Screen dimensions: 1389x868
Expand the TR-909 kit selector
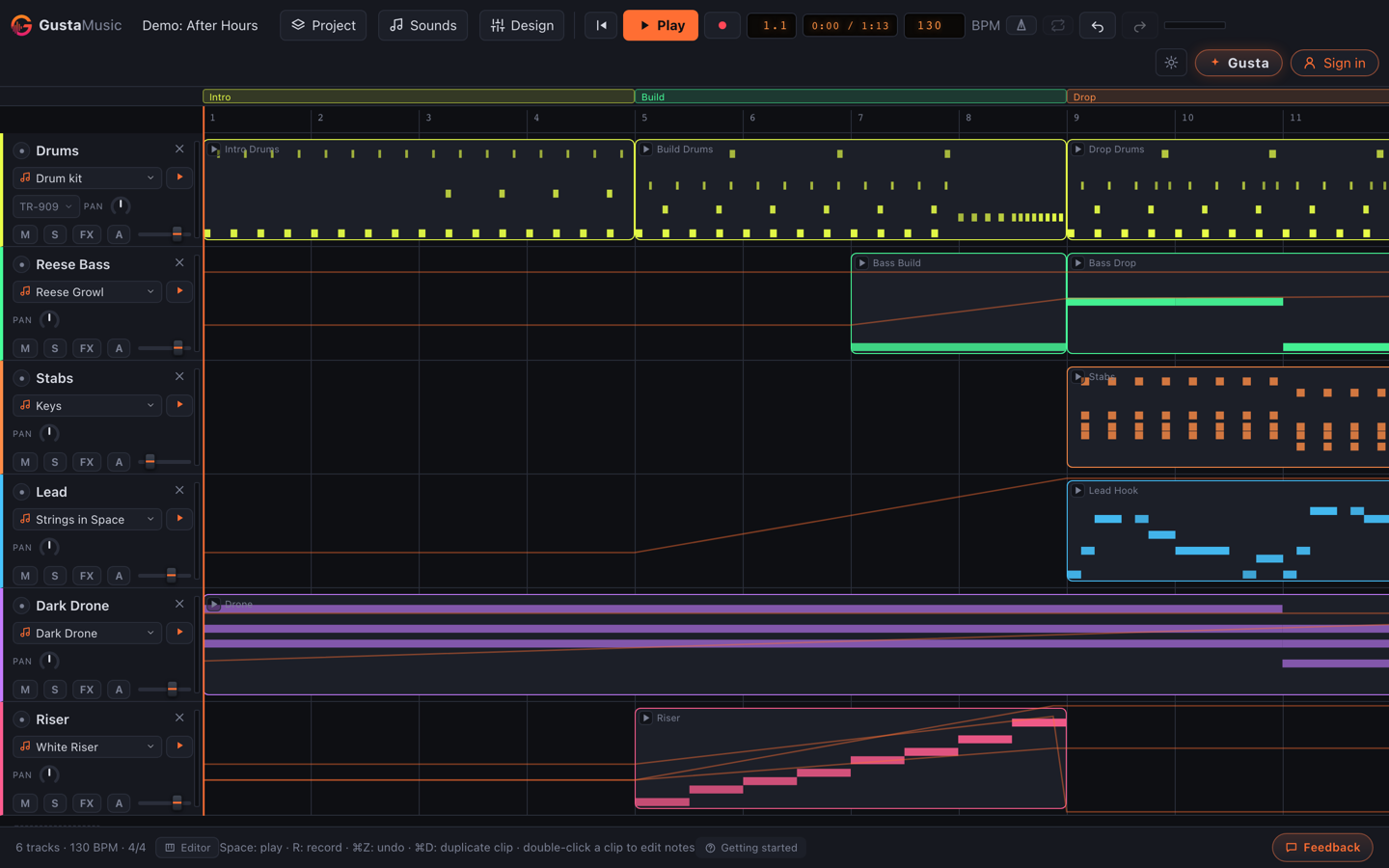pos(45,206)
